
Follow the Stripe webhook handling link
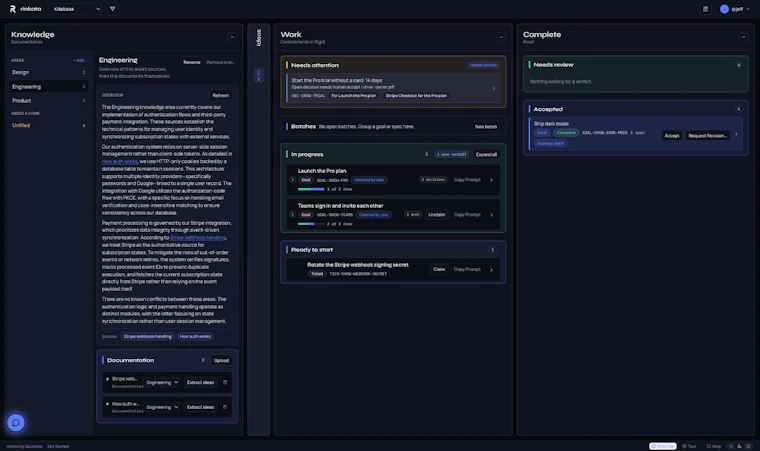coord(198,238)
